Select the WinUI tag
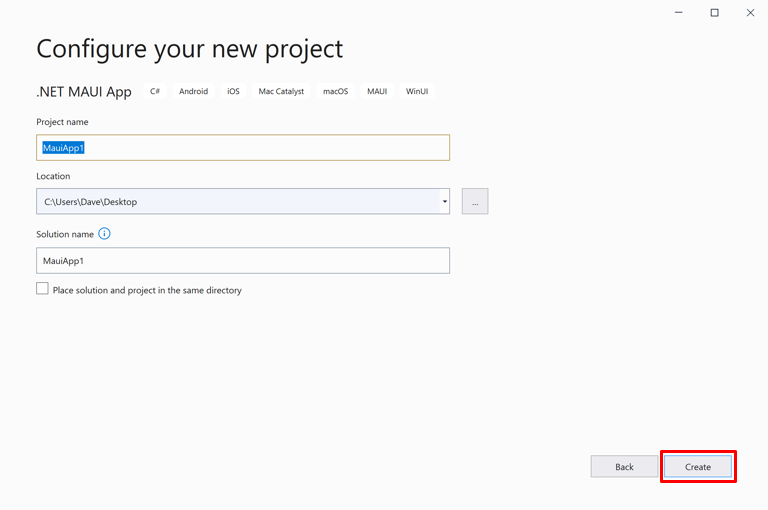The height and width of the screenshot is (510, 768). pos(417,91)
